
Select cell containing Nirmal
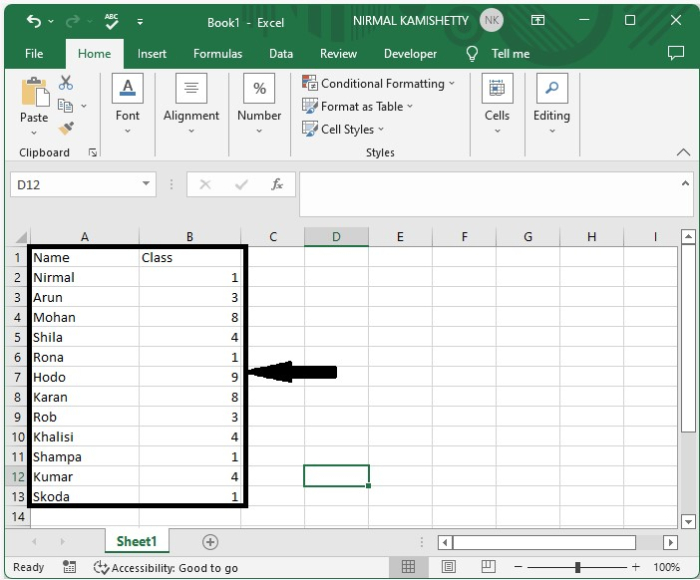[85, 277]
